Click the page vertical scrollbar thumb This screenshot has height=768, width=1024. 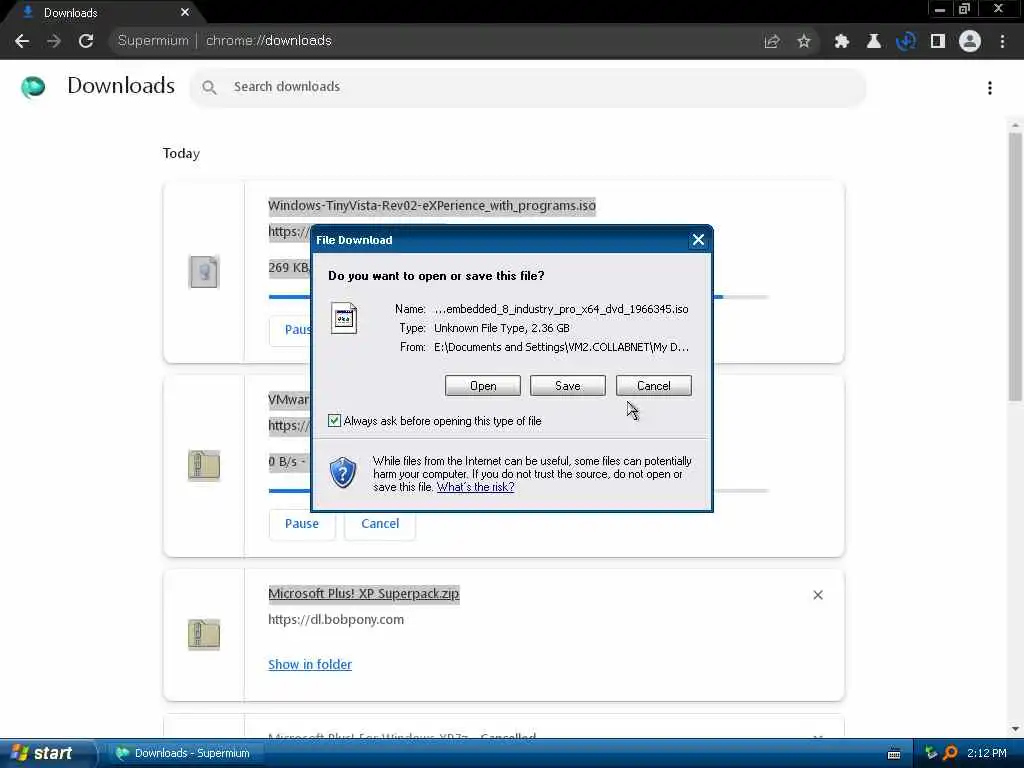1015,266
